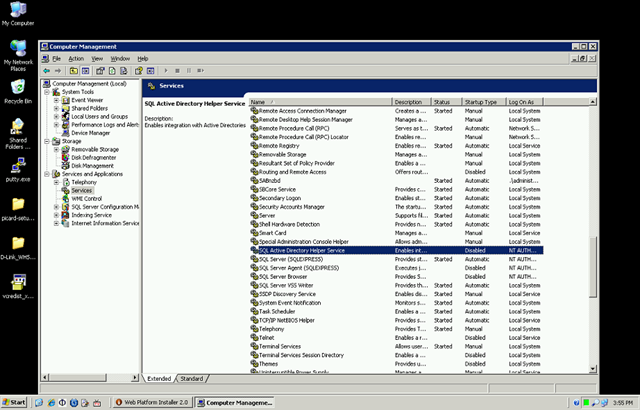Click the Up One Level folder icon
Viewport: 640px width, 410px height.
tap(73, 71)
